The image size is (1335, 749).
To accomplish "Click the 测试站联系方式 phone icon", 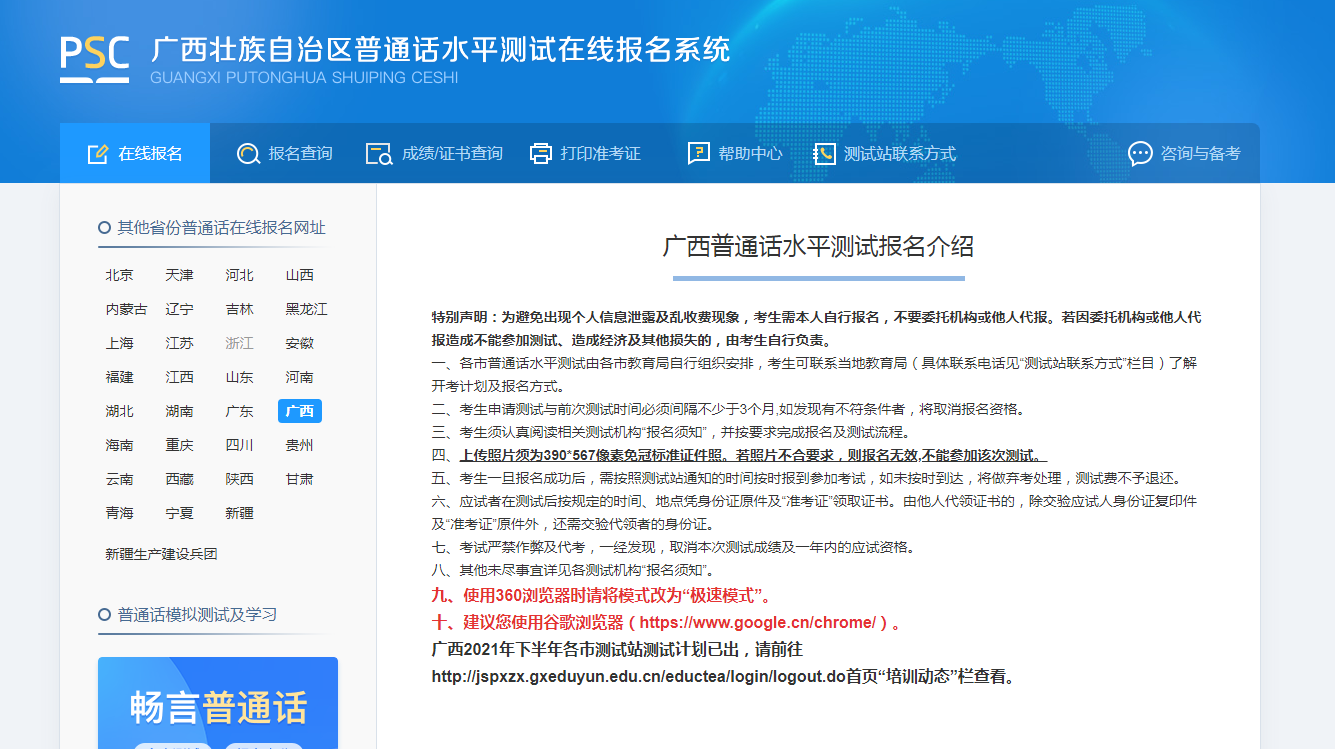I will [x=824, y=154].
